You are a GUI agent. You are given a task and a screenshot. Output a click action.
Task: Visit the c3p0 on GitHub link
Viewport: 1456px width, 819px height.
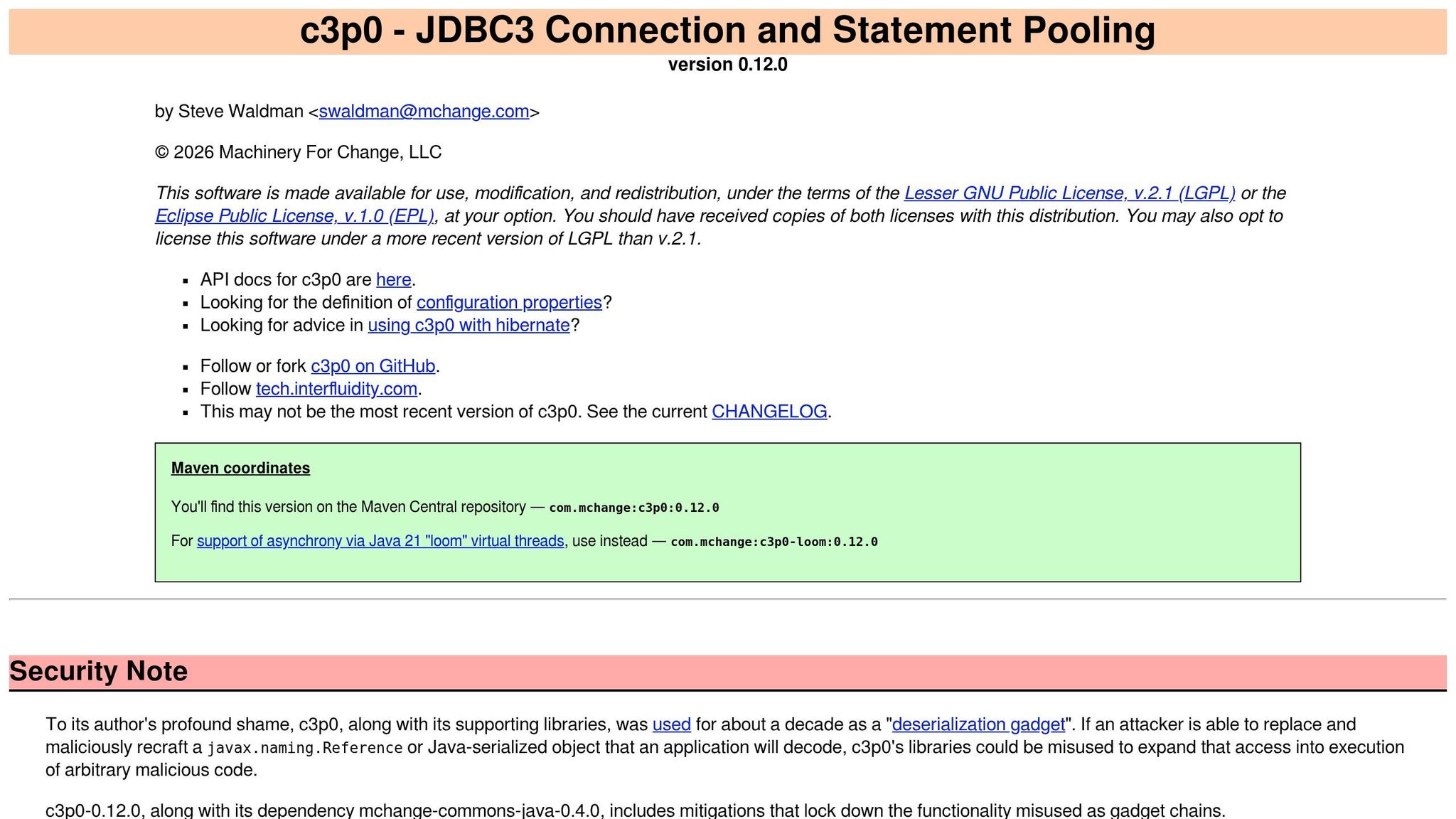373,366
